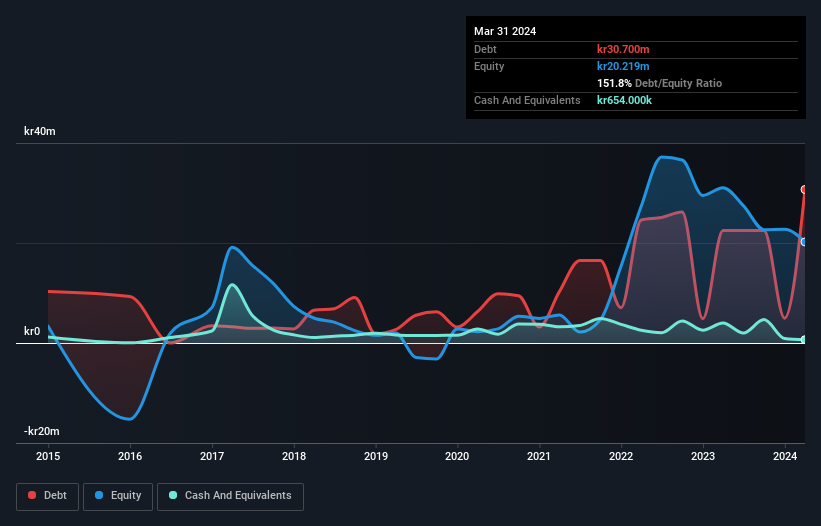This screenshot has height=526, width=821.
Task: Click the kr20.219m equity value
Action: pyautogui.click(x=623, y=66)
